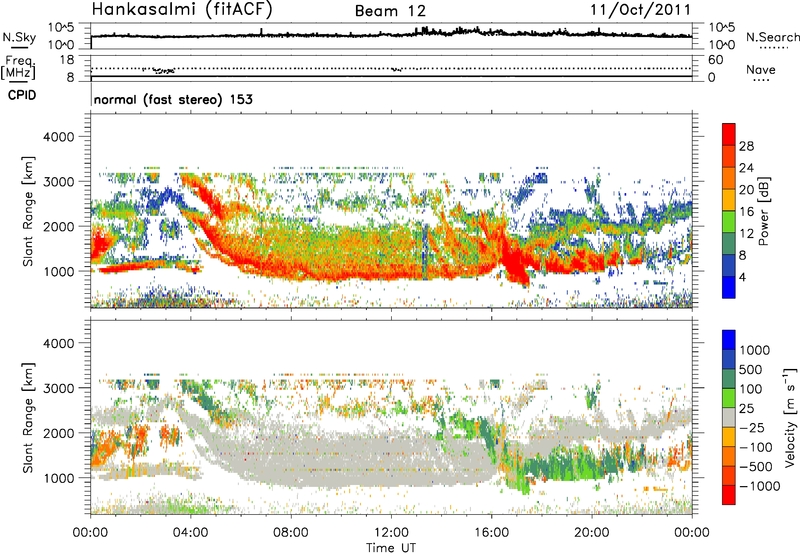The width and height of the screenshot is (800, 554).
Task: Click the 04:00 time tick label
Action: pyautogui.click(x=190, y=533)
